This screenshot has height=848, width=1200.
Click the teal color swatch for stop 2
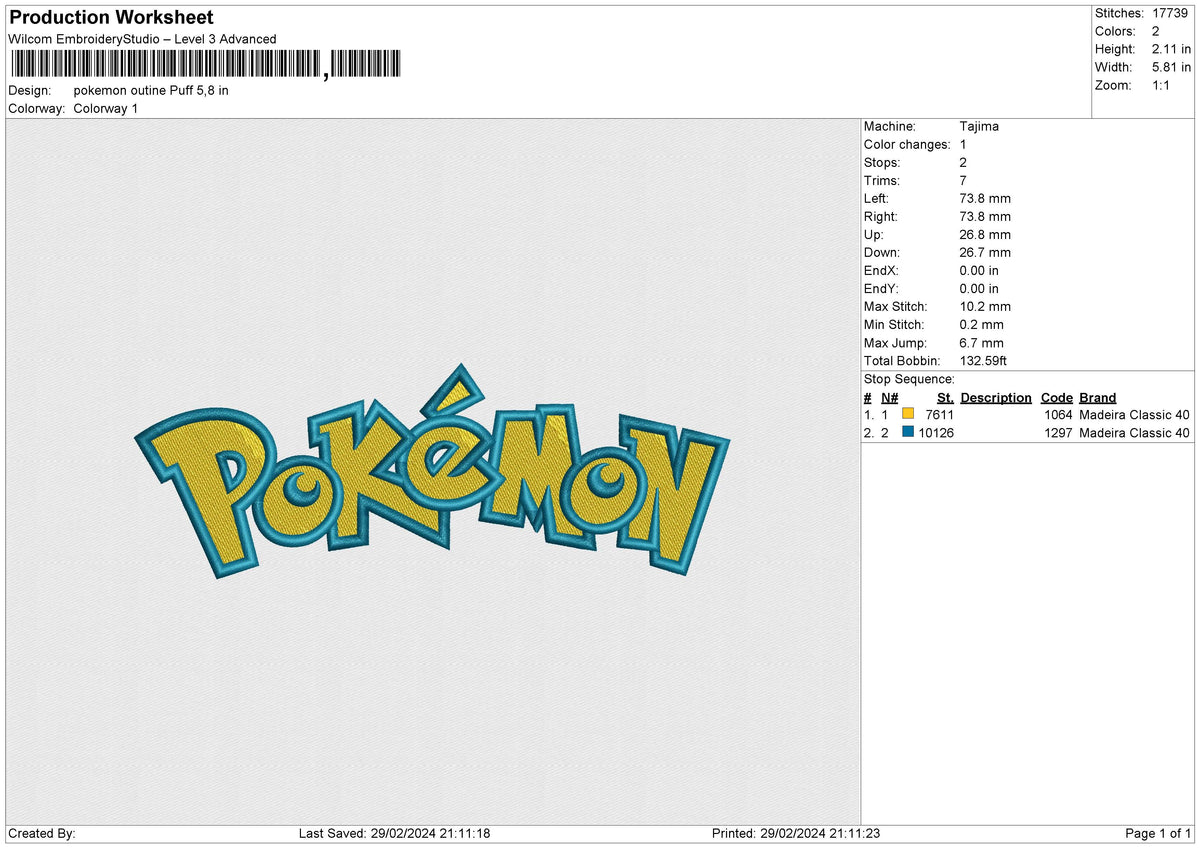point(908,432)
